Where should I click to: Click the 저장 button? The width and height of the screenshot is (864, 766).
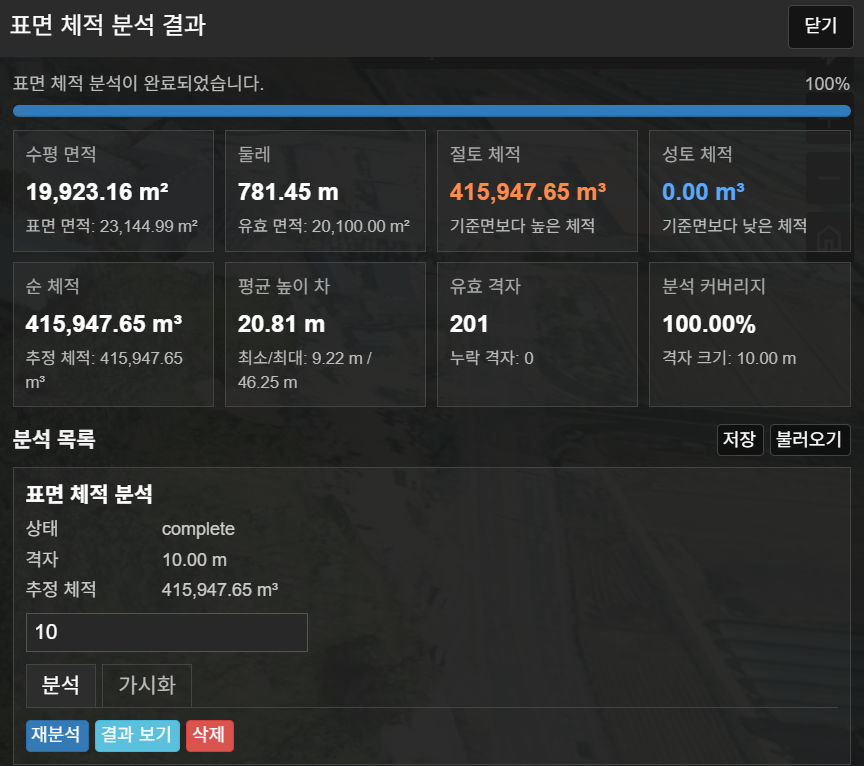739,440
